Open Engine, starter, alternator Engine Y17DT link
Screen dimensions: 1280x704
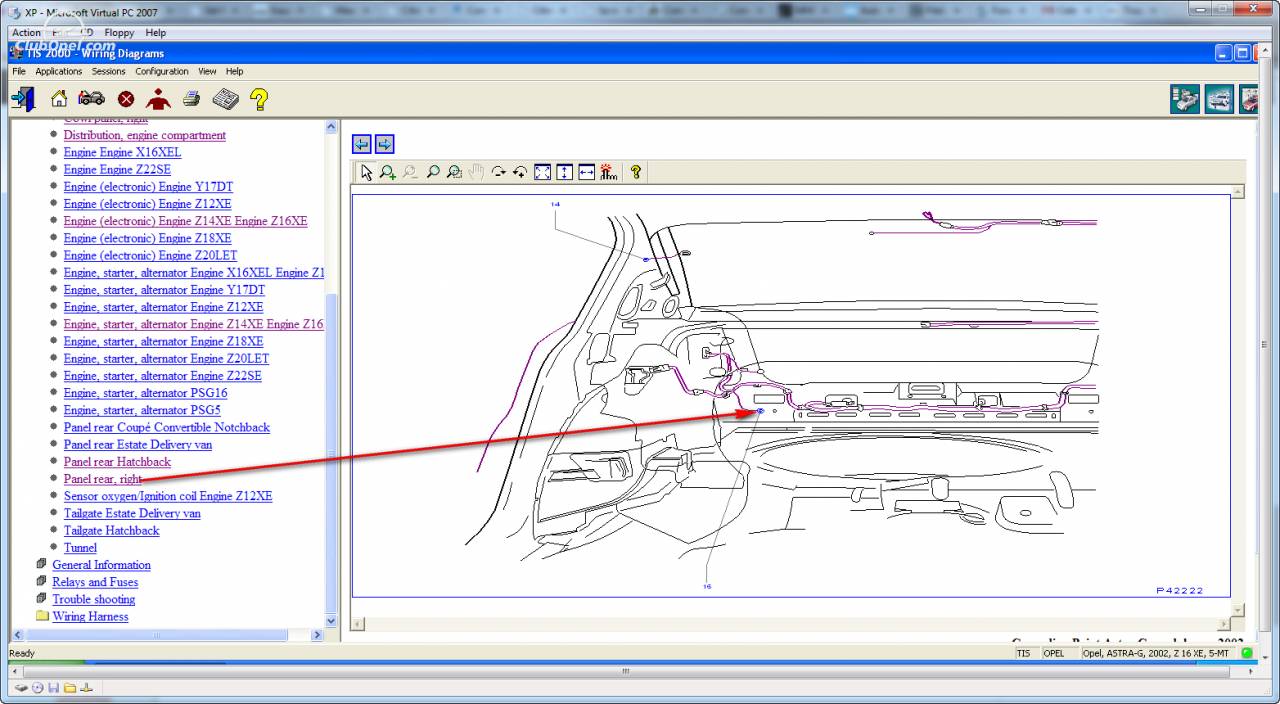(164, 290)
